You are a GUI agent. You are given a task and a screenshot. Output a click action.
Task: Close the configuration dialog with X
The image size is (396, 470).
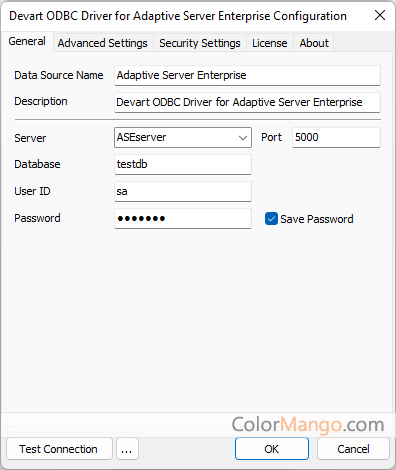pos(380,15)
